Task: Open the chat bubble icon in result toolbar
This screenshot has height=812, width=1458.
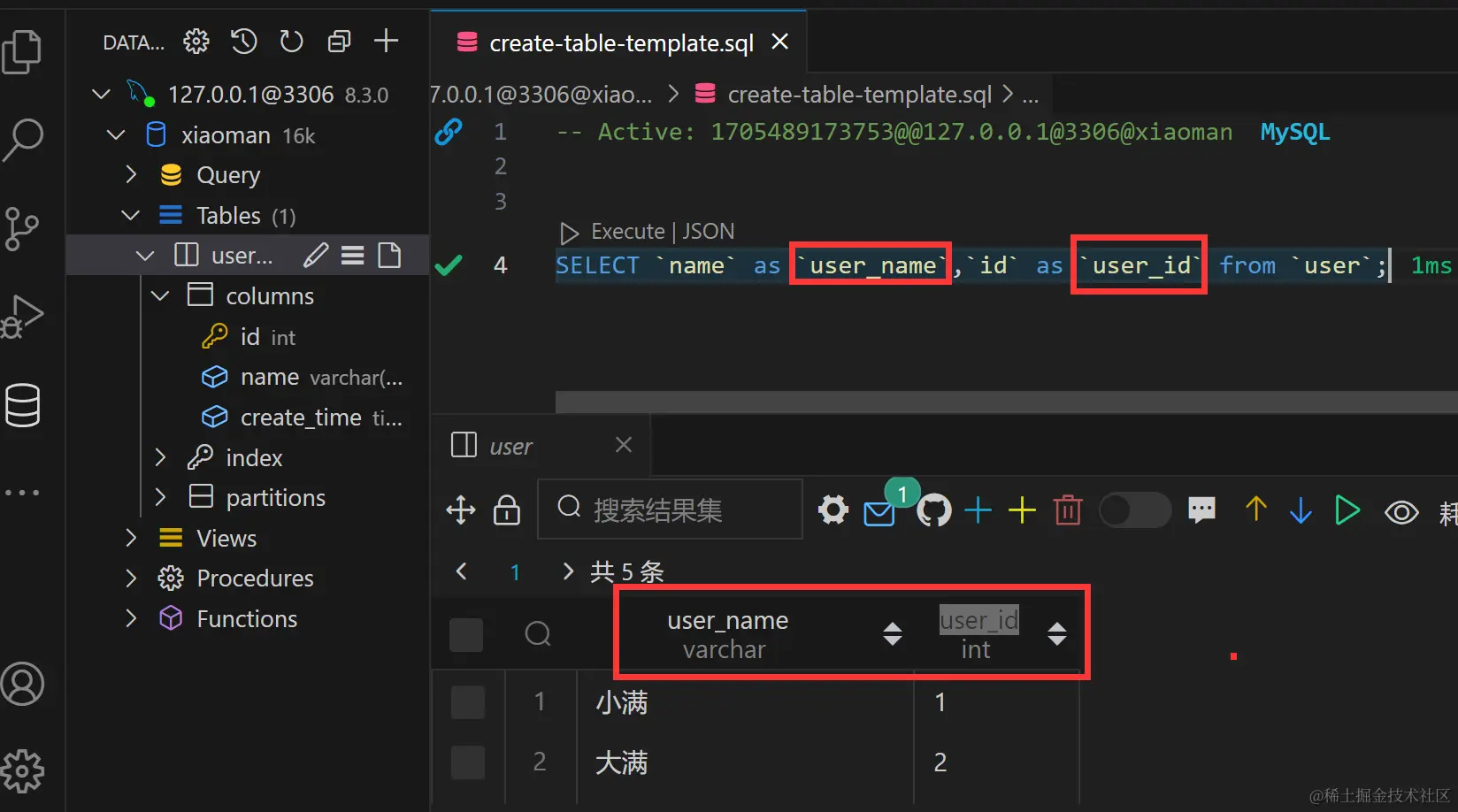Action: click(x=1201, y=510)
